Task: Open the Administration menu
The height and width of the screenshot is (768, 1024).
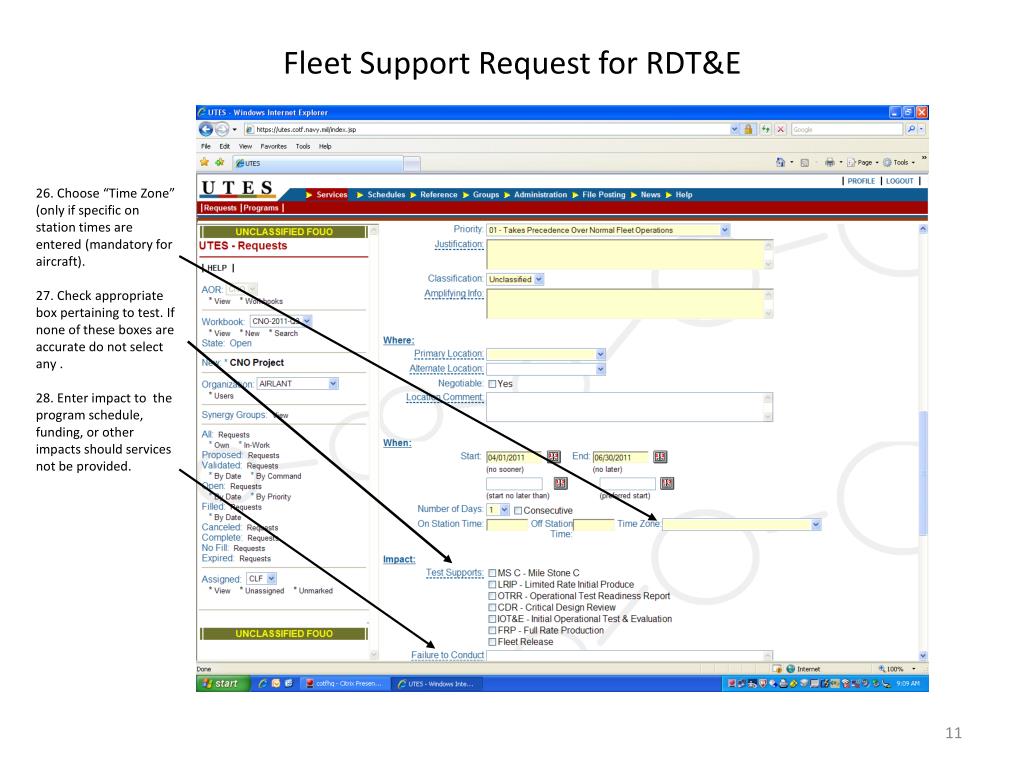Action: [x=541, y=195]
